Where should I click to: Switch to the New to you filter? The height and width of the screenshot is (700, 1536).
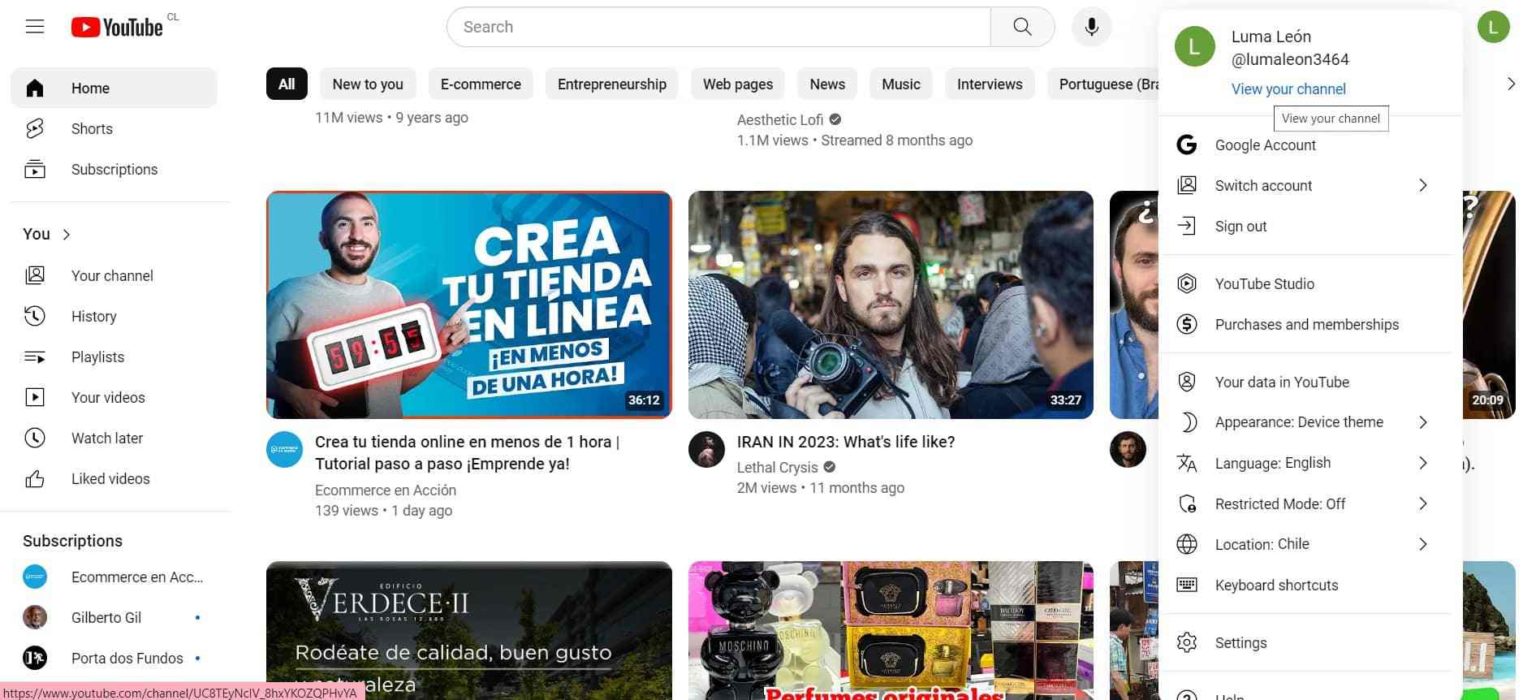(x=367, y=84)
